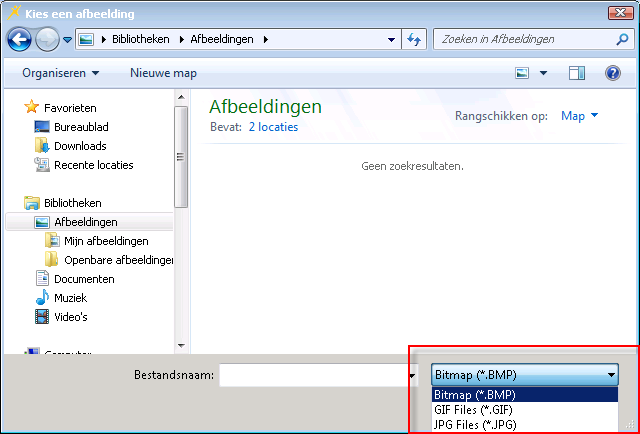Open the address bar history dropdown arrow
The height and width of the screenshot is (434, 640).
click(x=391, y=40)
